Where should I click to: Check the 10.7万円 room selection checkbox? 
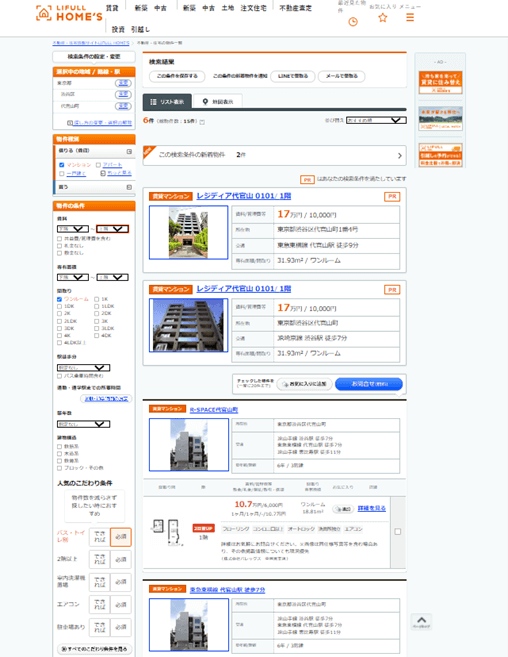(x=397, y=531)
